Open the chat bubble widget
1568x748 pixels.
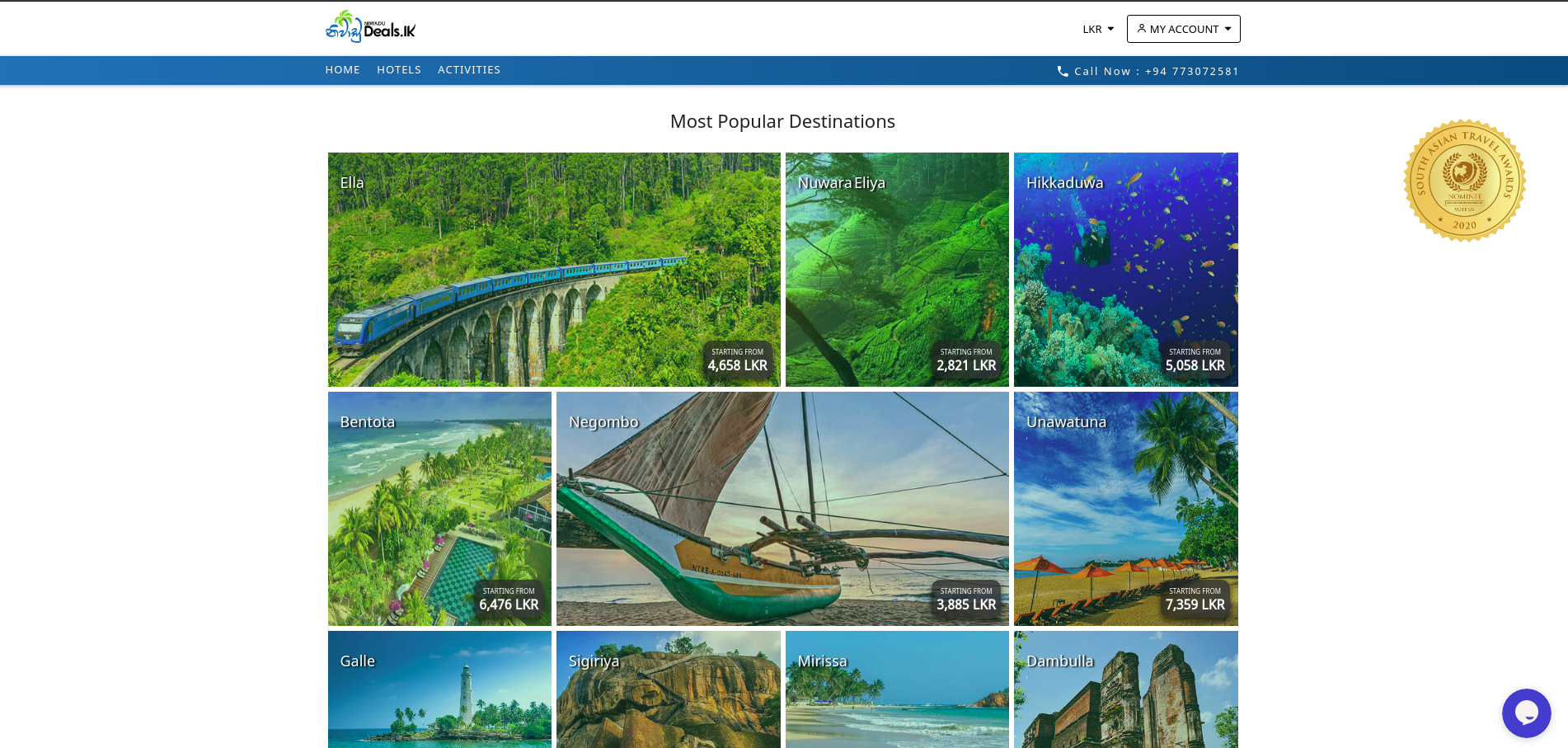coord(1525,713)
